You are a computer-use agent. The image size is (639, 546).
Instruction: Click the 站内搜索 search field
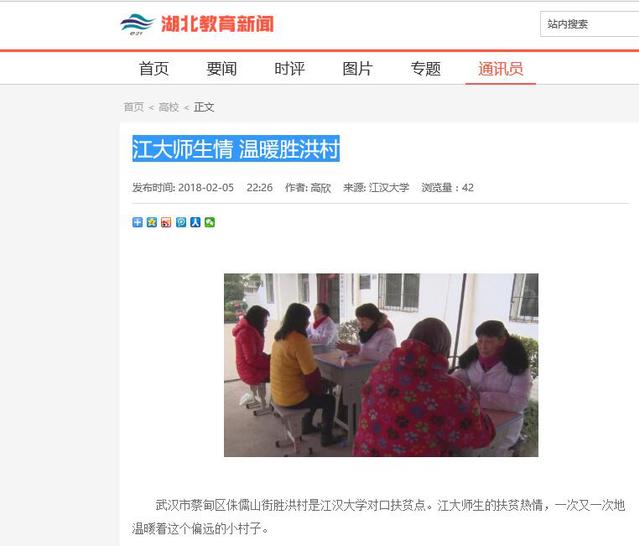click(x=589, y=24)
